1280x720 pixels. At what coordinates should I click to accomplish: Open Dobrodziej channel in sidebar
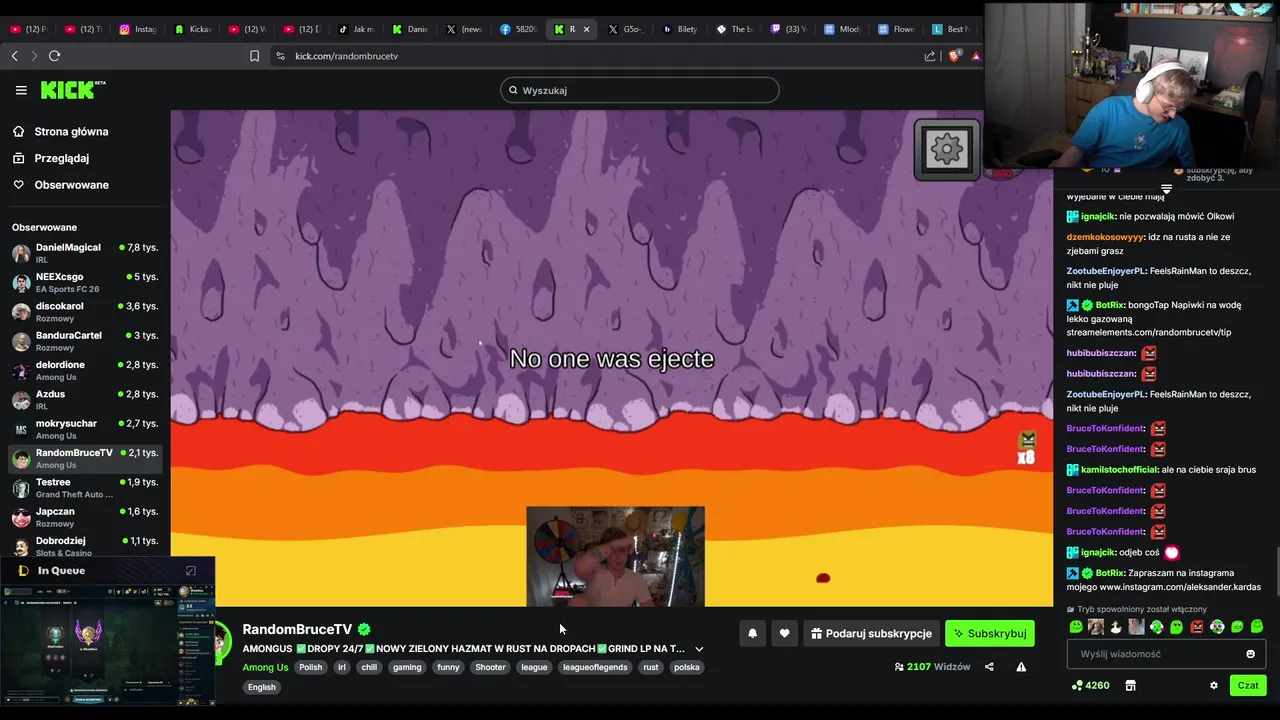(84, 546)
